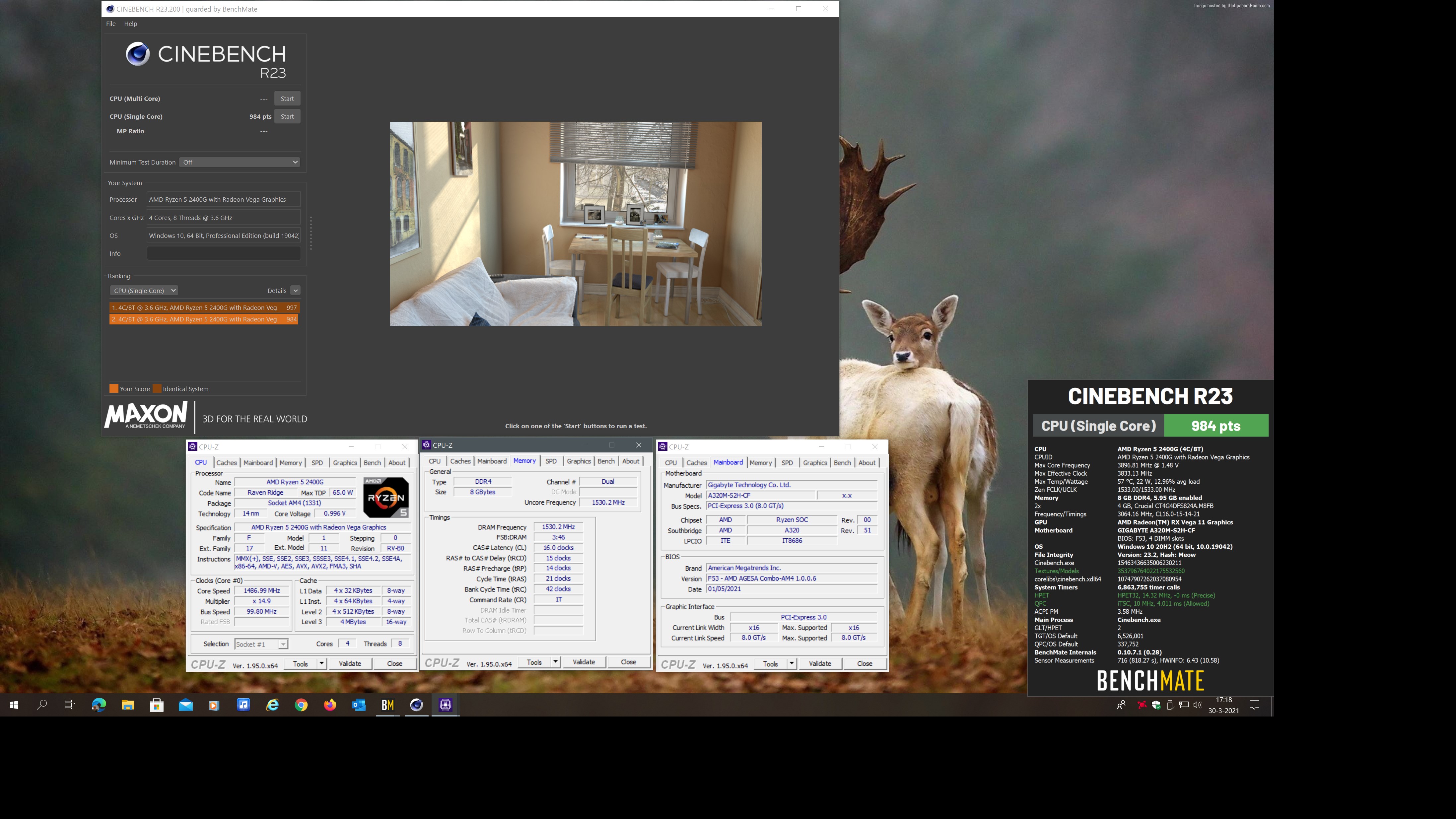The height and width of the screenshot is (819, 1456).
Task: Open Task View from taskbar
Action: pos(70,705)
